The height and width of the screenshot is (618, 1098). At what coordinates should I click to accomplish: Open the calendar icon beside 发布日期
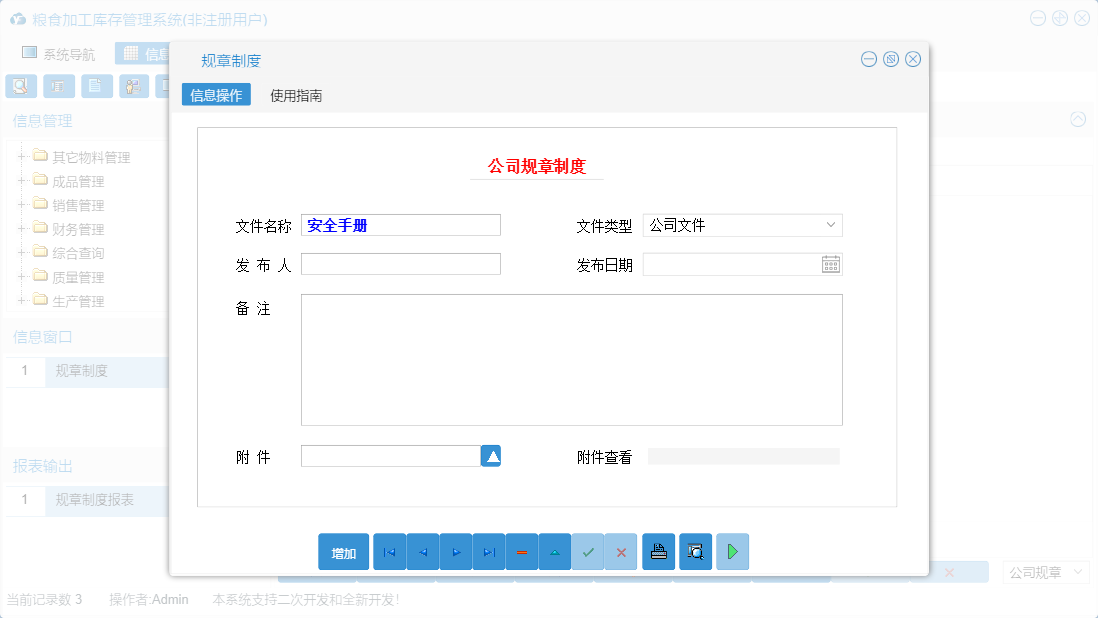[829, 264]
